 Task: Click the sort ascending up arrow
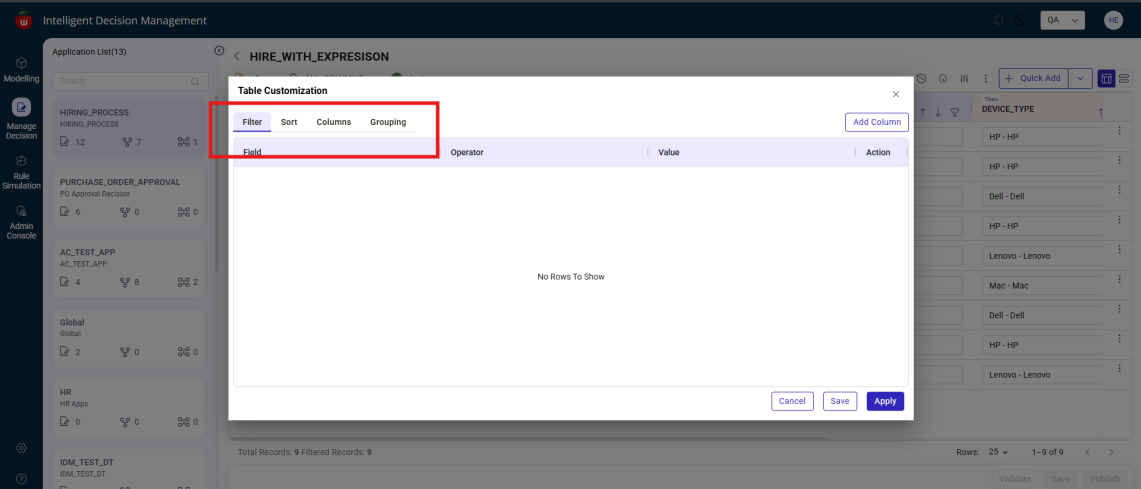click(x=923, y=112)
